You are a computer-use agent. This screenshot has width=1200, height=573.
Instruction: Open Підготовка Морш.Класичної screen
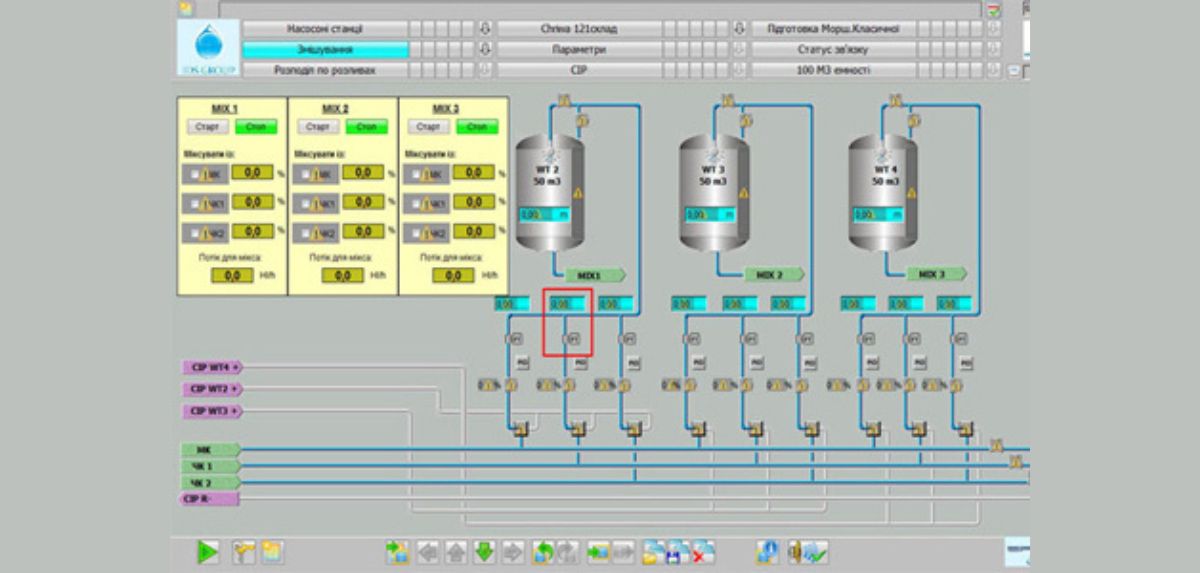(833, 29)
